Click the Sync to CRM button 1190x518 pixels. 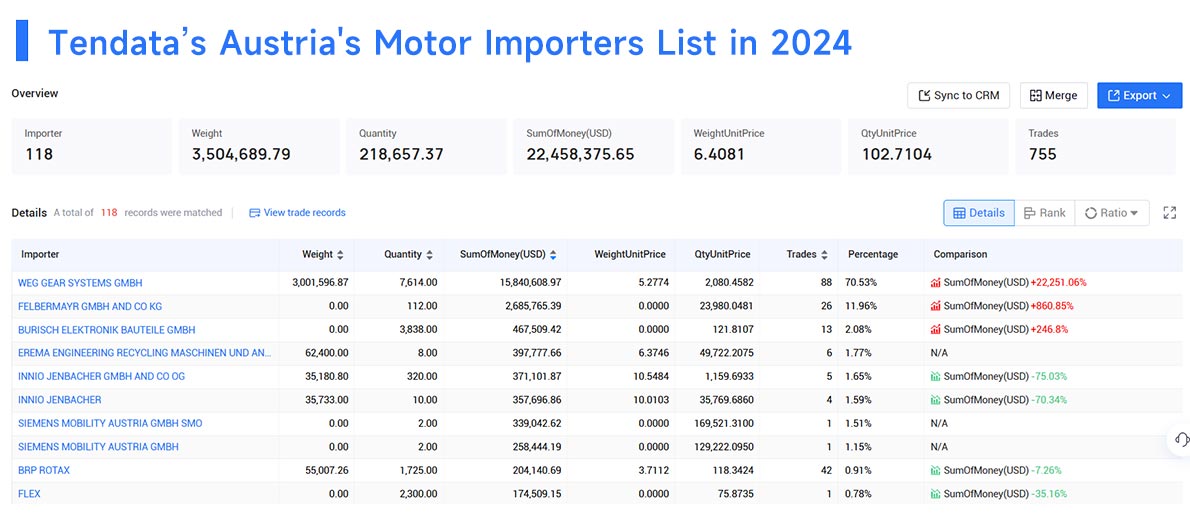coord(959,96)
